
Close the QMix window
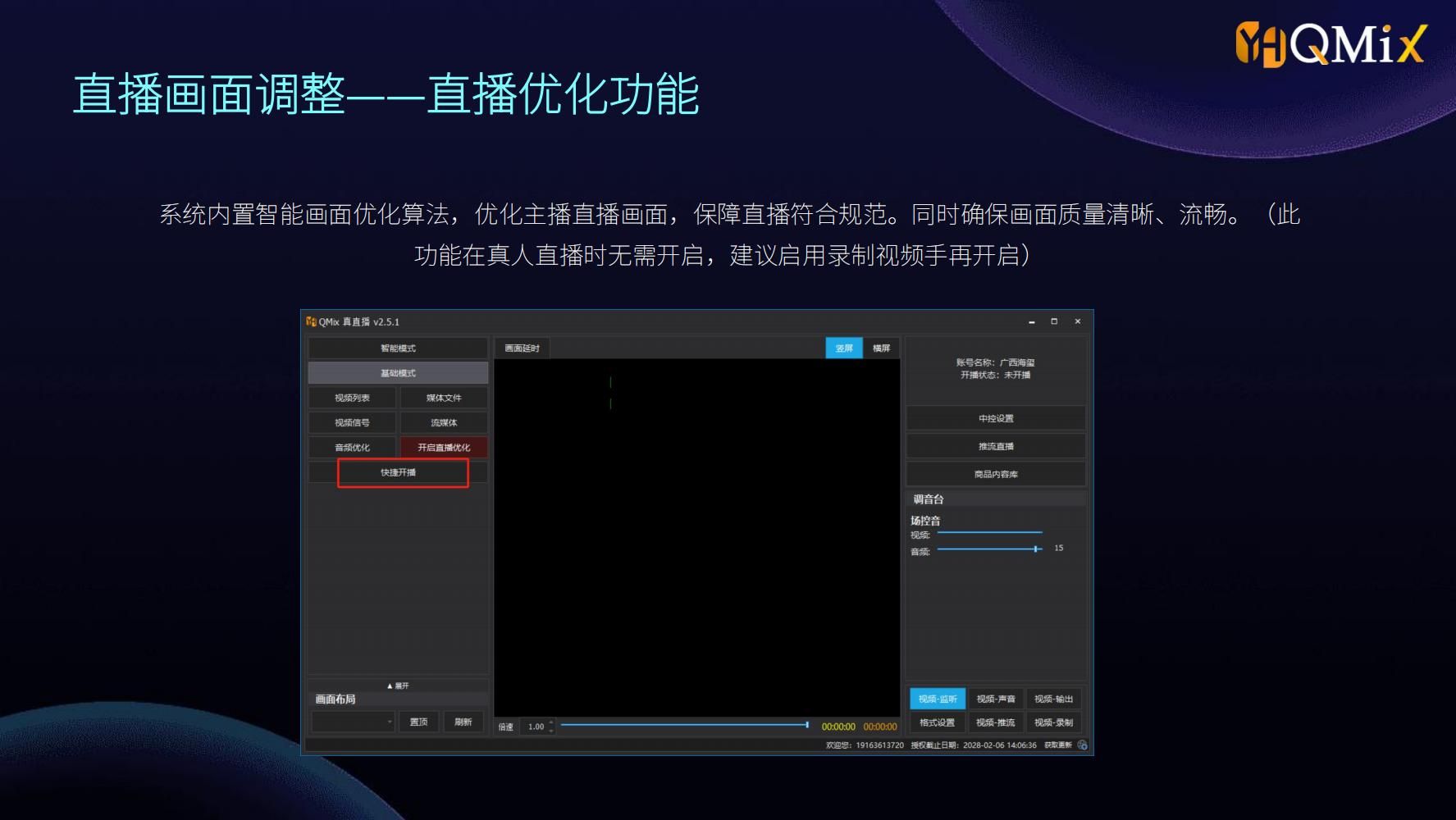click(x=1078, y=321)
